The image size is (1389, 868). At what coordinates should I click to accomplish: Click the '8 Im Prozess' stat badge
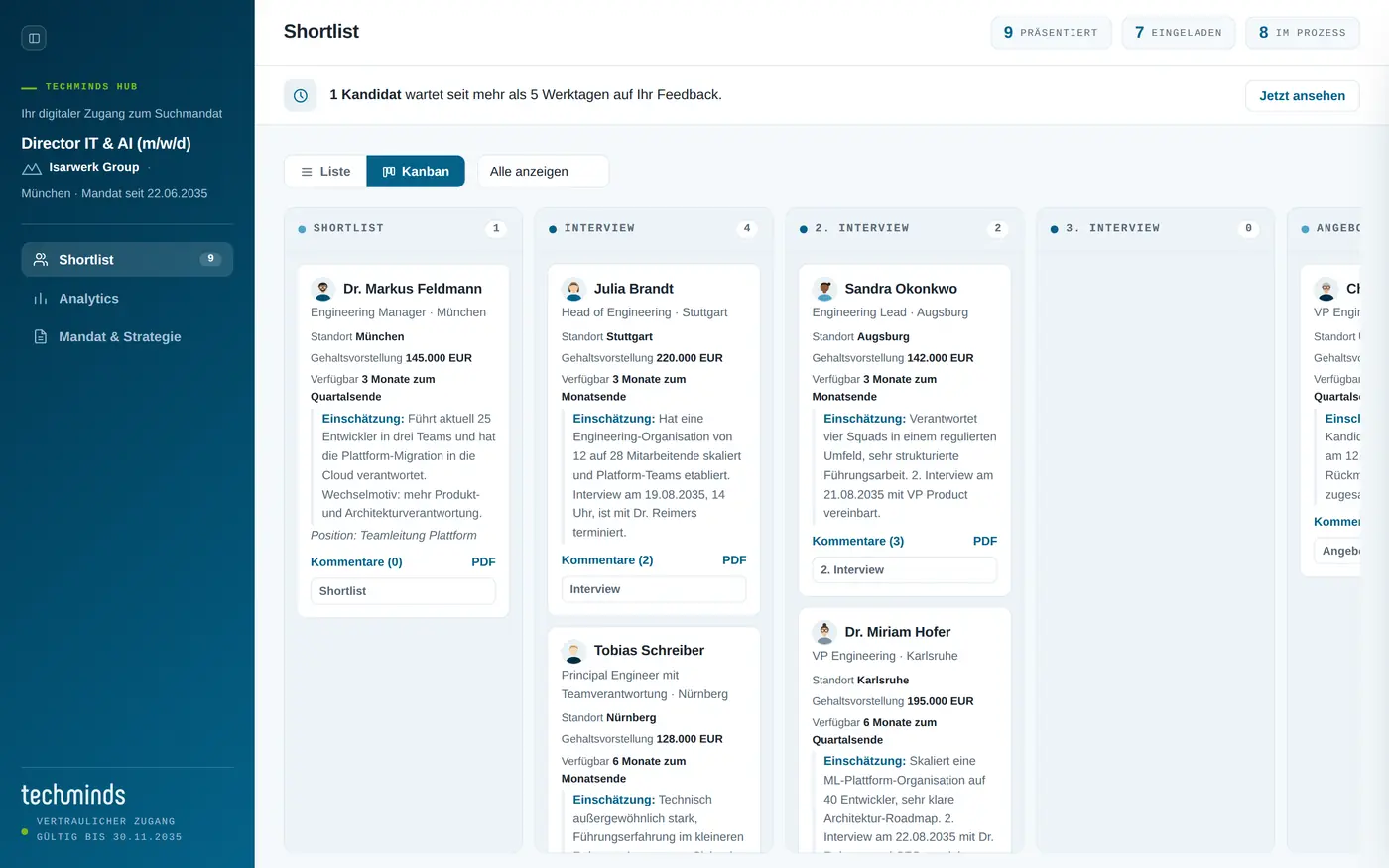[x=1303, y=33]
